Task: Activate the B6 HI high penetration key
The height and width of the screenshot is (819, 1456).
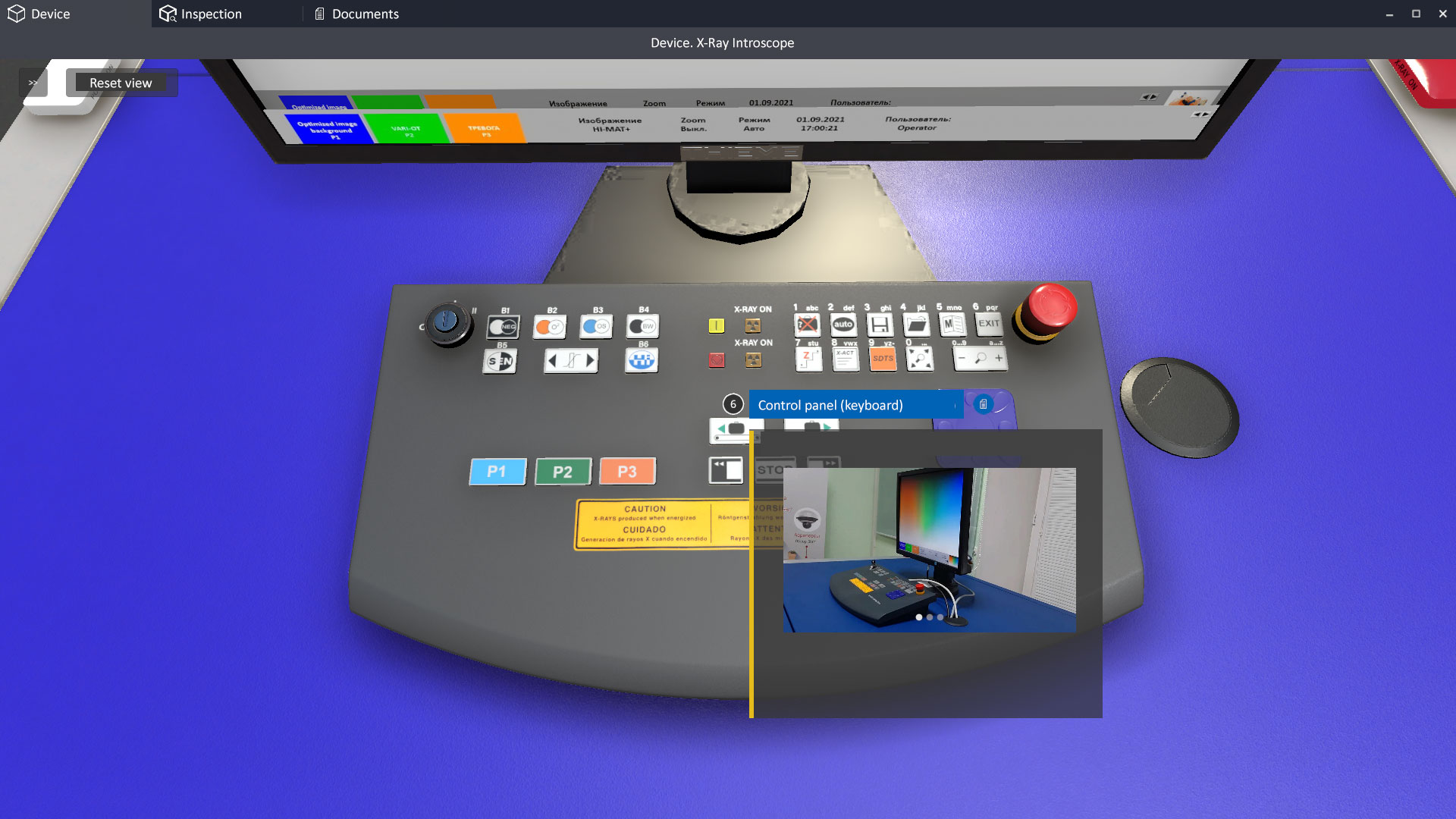Action: [x=642, y=360]
